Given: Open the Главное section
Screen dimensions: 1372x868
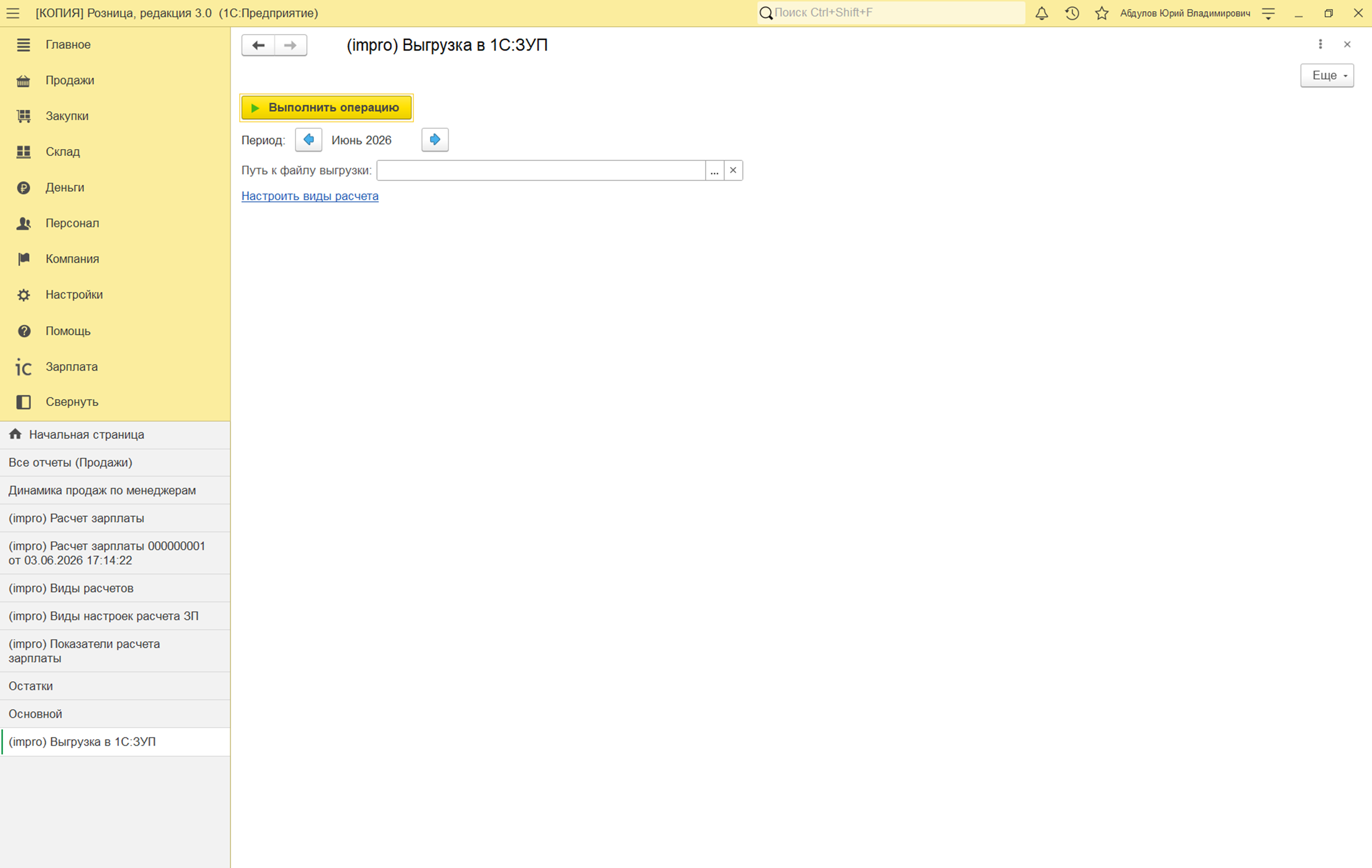Looking at the screenshot, I should [x=115, y=44].
